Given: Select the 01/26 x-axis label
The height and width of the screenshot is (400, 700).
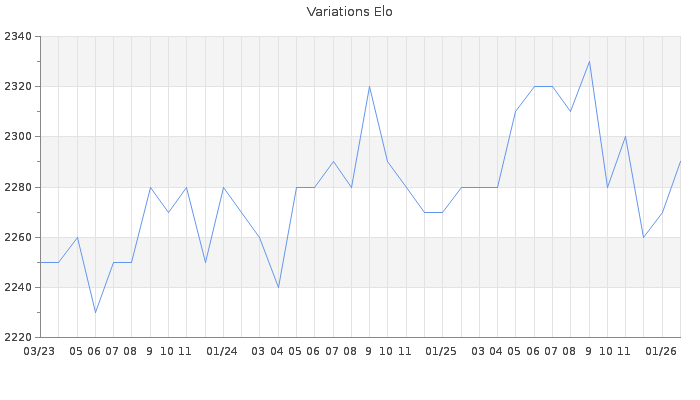Looking at the screenshot, I should (x=661, y=351).
